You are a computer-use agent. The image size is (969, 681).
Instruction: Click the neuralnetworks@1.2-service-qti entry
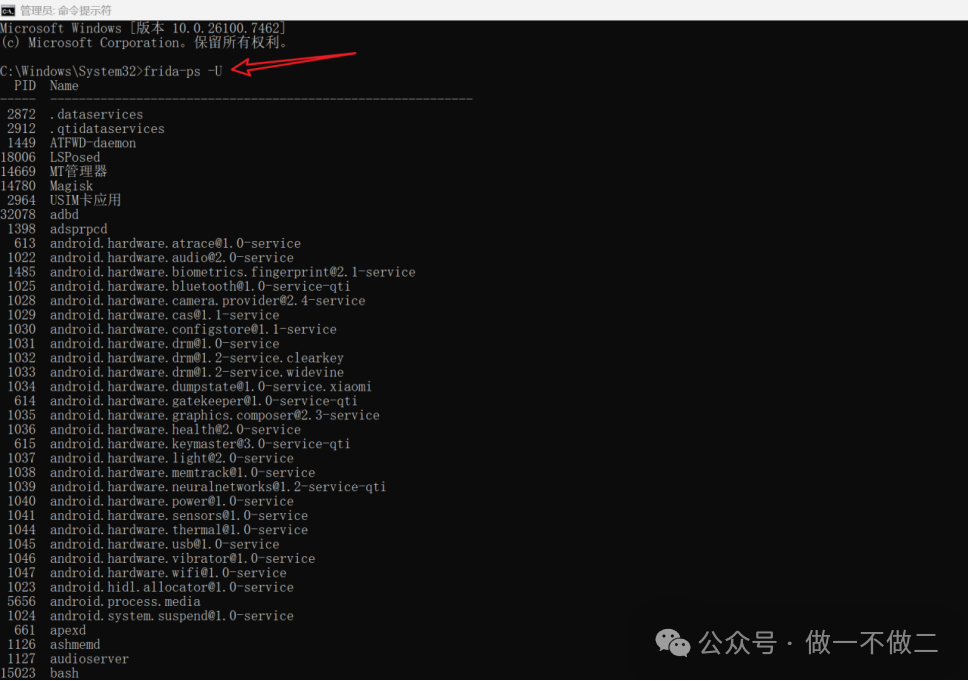point(218,486)
